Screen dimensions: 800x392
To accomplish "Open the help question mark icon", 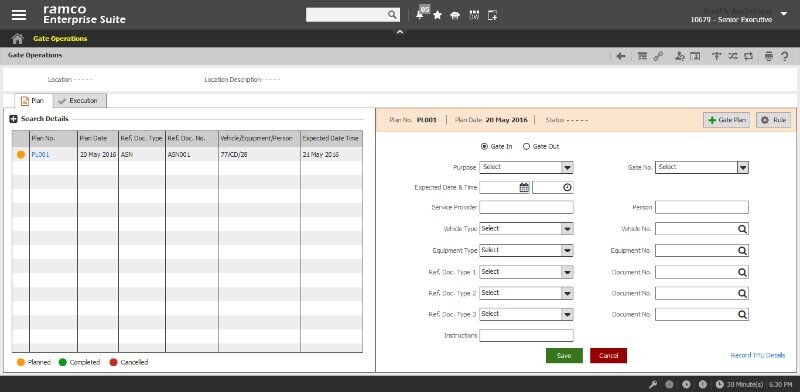I will click(785, 57).
